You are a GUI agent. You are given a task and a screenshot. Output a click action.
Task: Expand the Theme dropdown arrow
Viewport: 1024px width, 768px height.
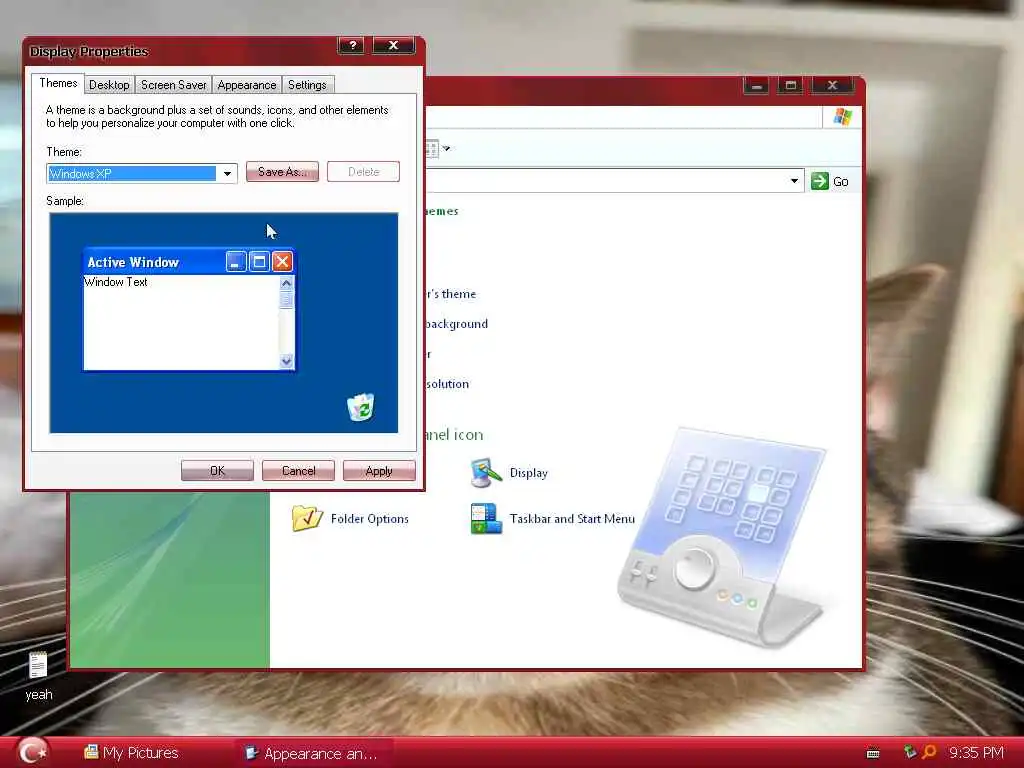click(227, 174)
